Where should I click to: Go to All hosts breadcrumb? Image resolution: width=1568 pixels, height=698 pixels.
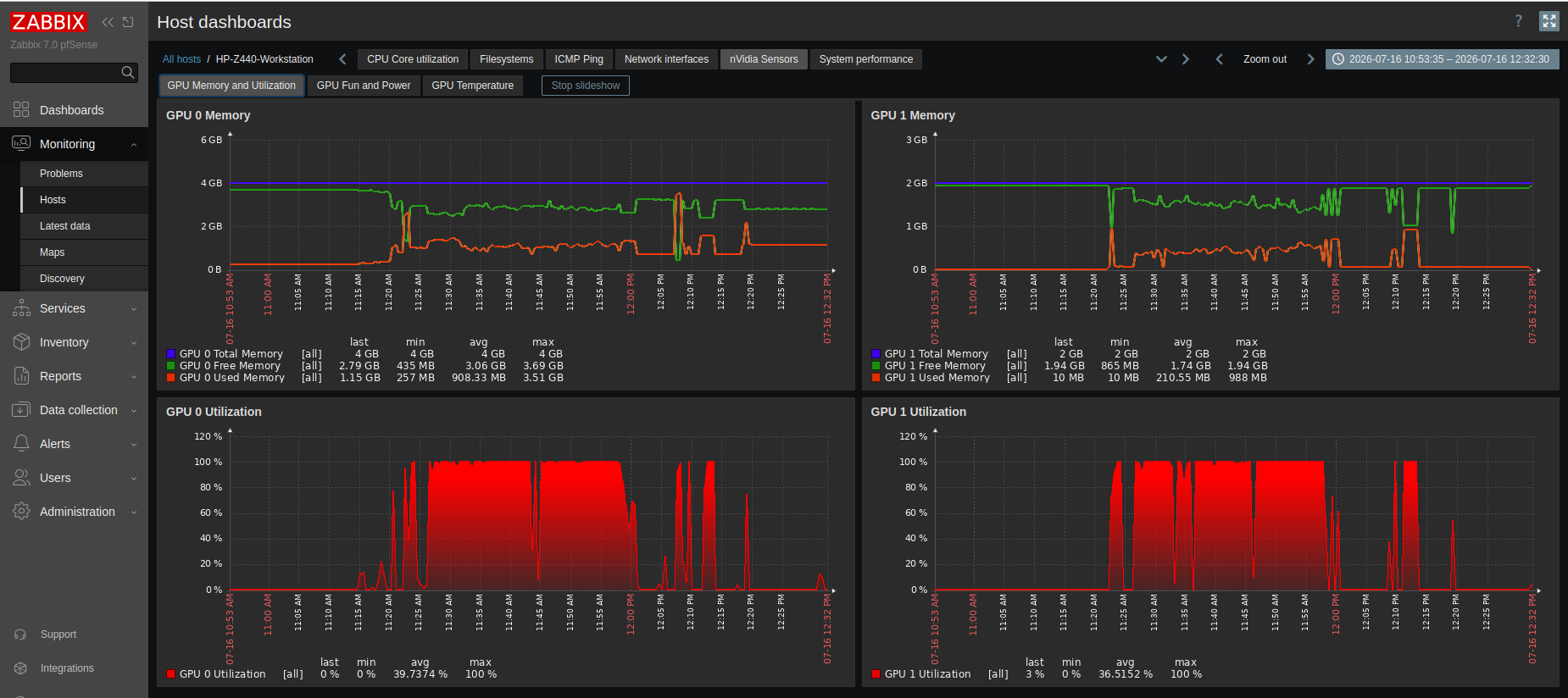pyautogui.click(x=181, y=59)
